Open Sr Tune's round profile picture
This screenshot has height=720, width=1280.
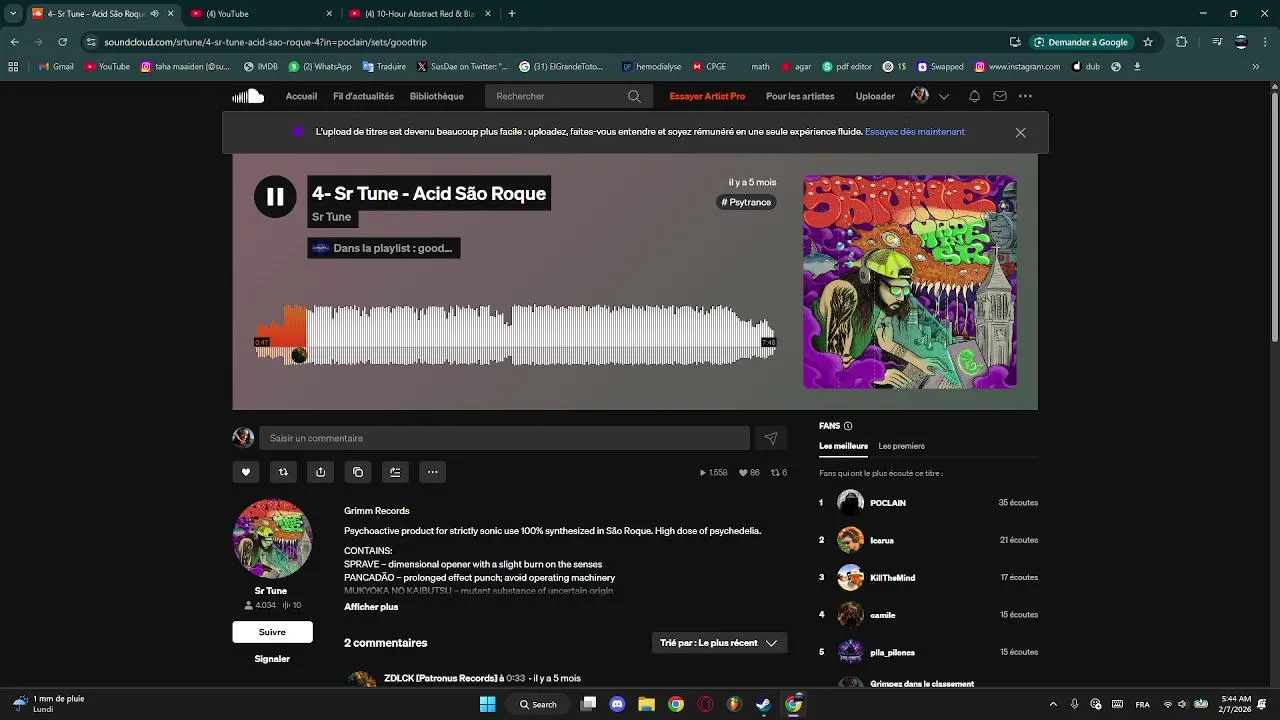(x=272, y=539)
